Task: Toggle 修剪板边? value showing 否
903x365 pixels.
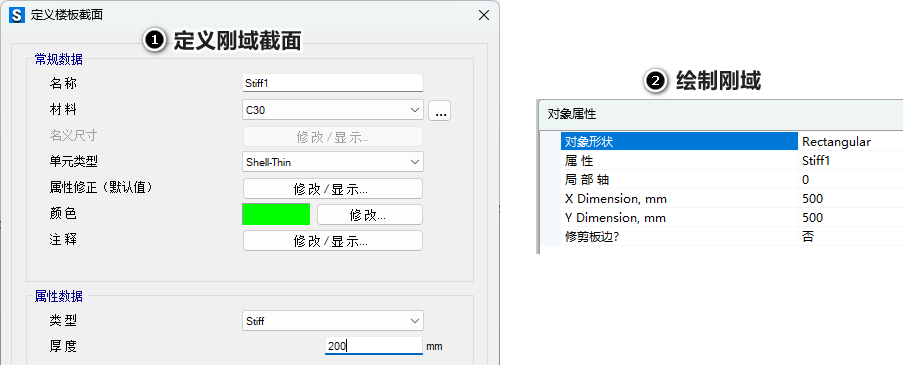Action: (851, 236)
